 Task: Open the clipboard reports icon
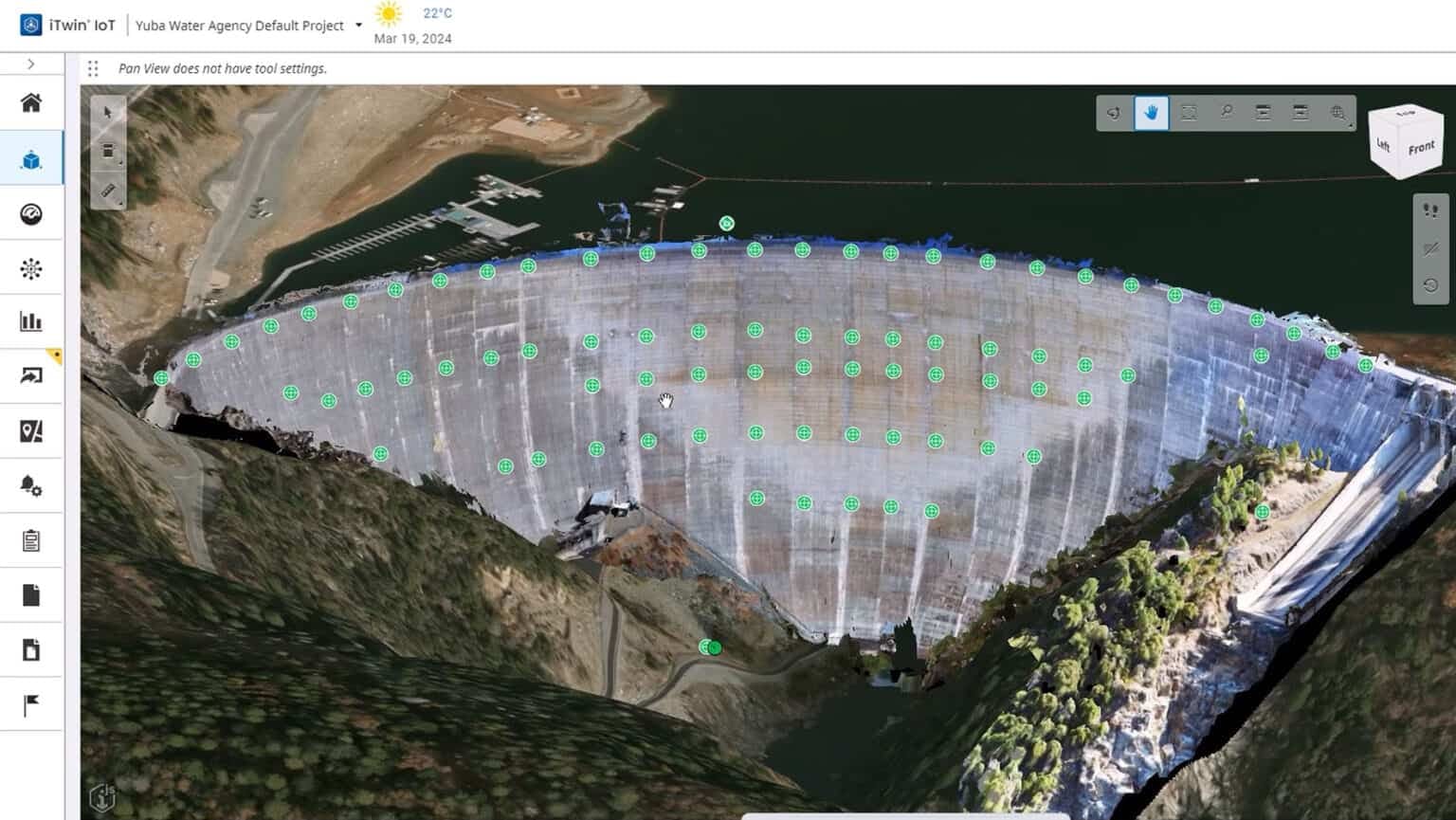point(31,540)
